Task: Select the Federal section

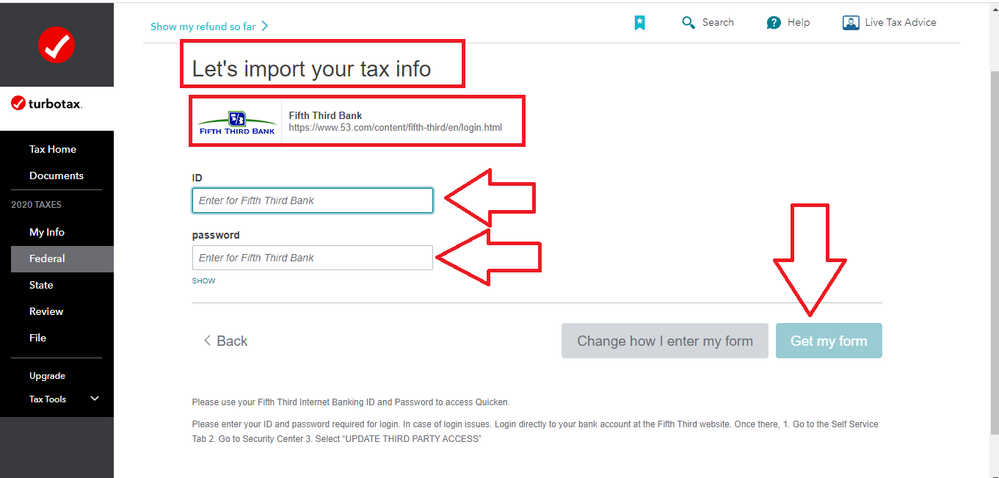Action: 62,259
